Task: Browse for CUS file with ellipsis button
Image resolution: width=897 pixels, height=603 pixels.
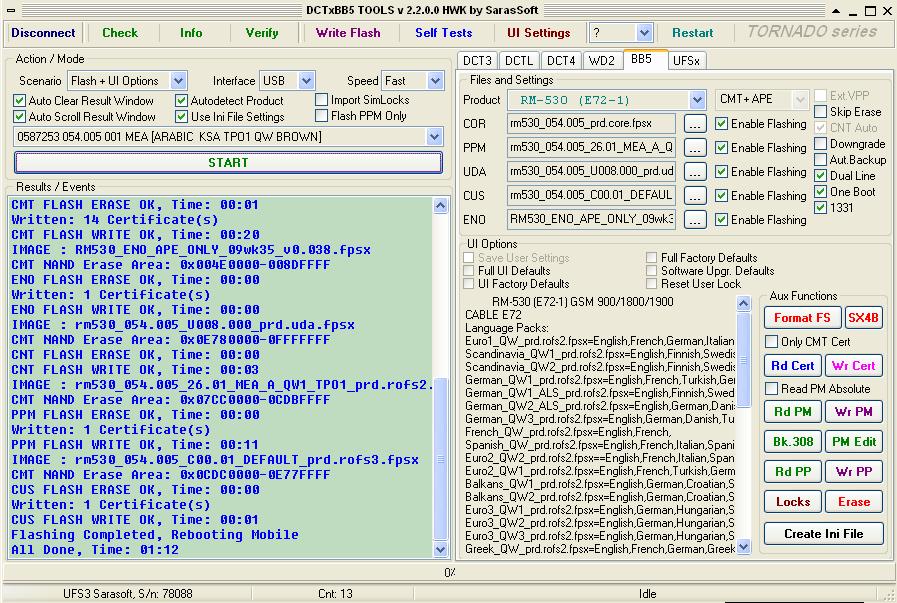Action: (x=694, y=196)
